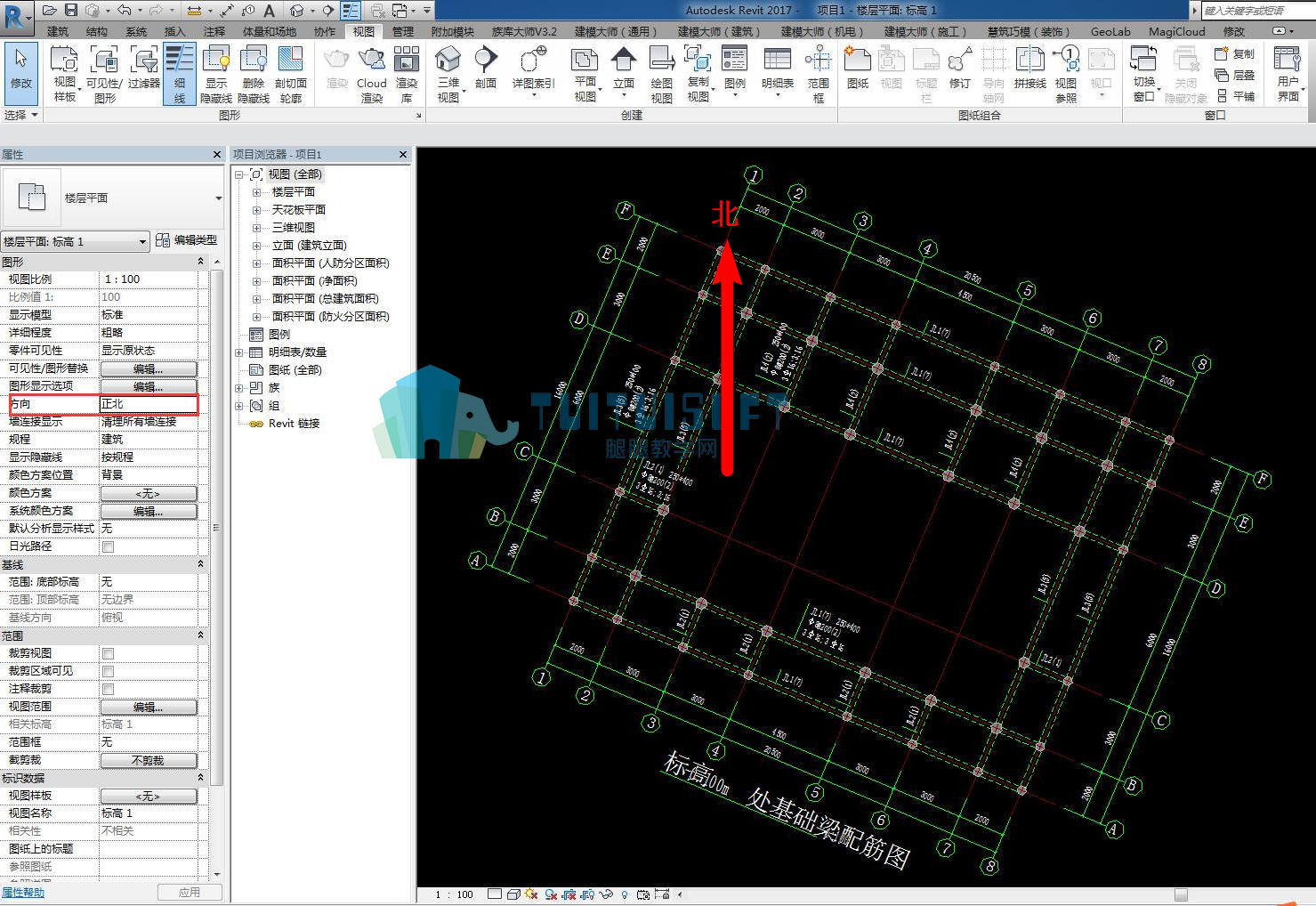
Task: Select the Revit 链接 tree item
Action: point(294,424)
